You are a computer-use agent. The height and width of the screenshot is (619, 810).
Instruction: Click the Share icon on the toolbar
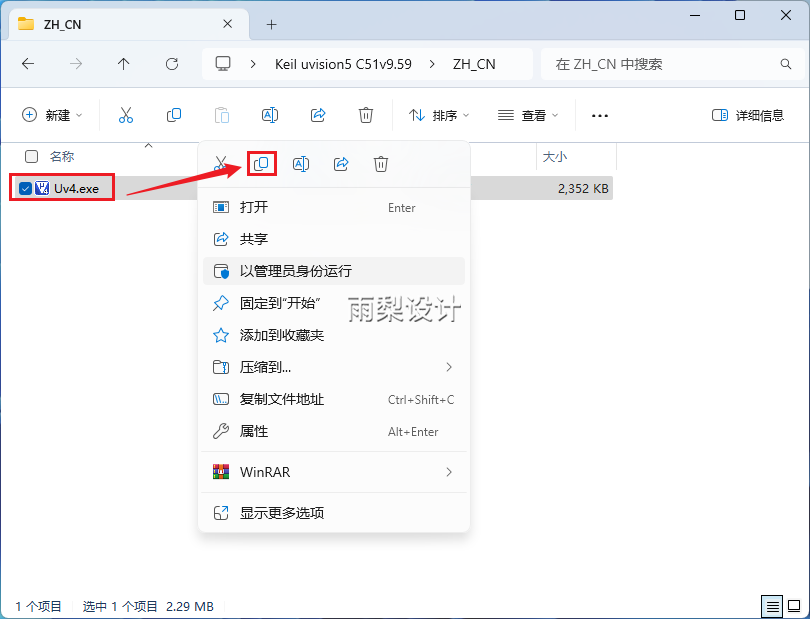click(318, 115)
